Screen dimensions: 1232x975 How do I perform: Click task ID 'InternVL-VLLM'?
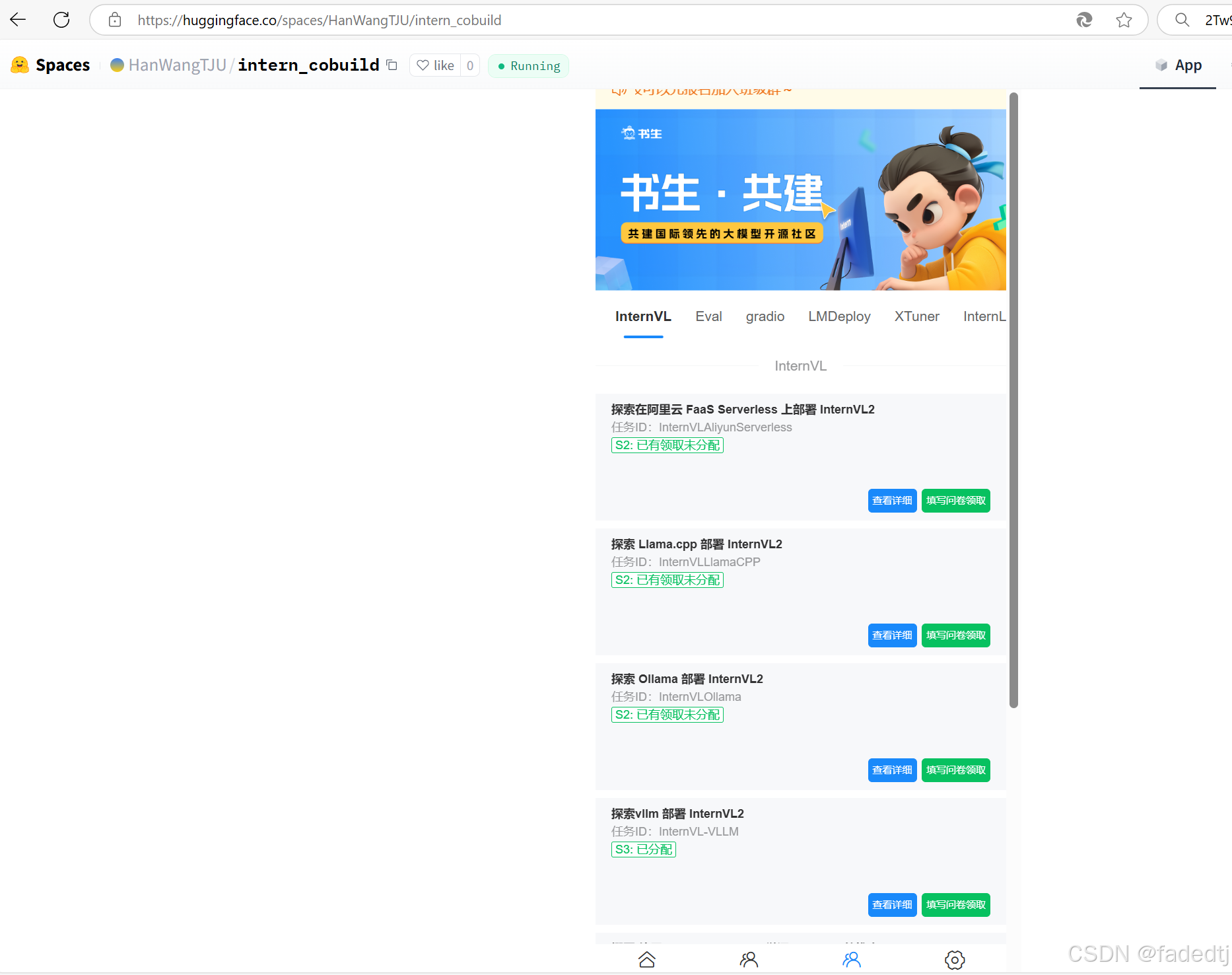pyautogui.click(x=699, y=832)
